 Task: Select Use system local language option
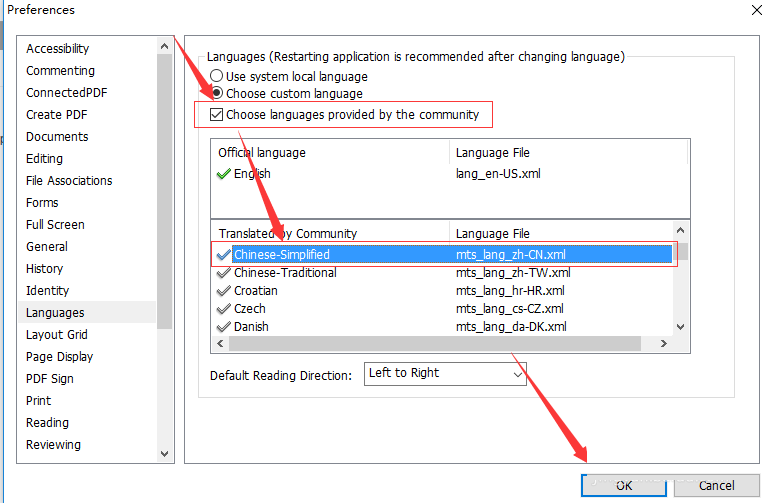(x=216, y=77)
